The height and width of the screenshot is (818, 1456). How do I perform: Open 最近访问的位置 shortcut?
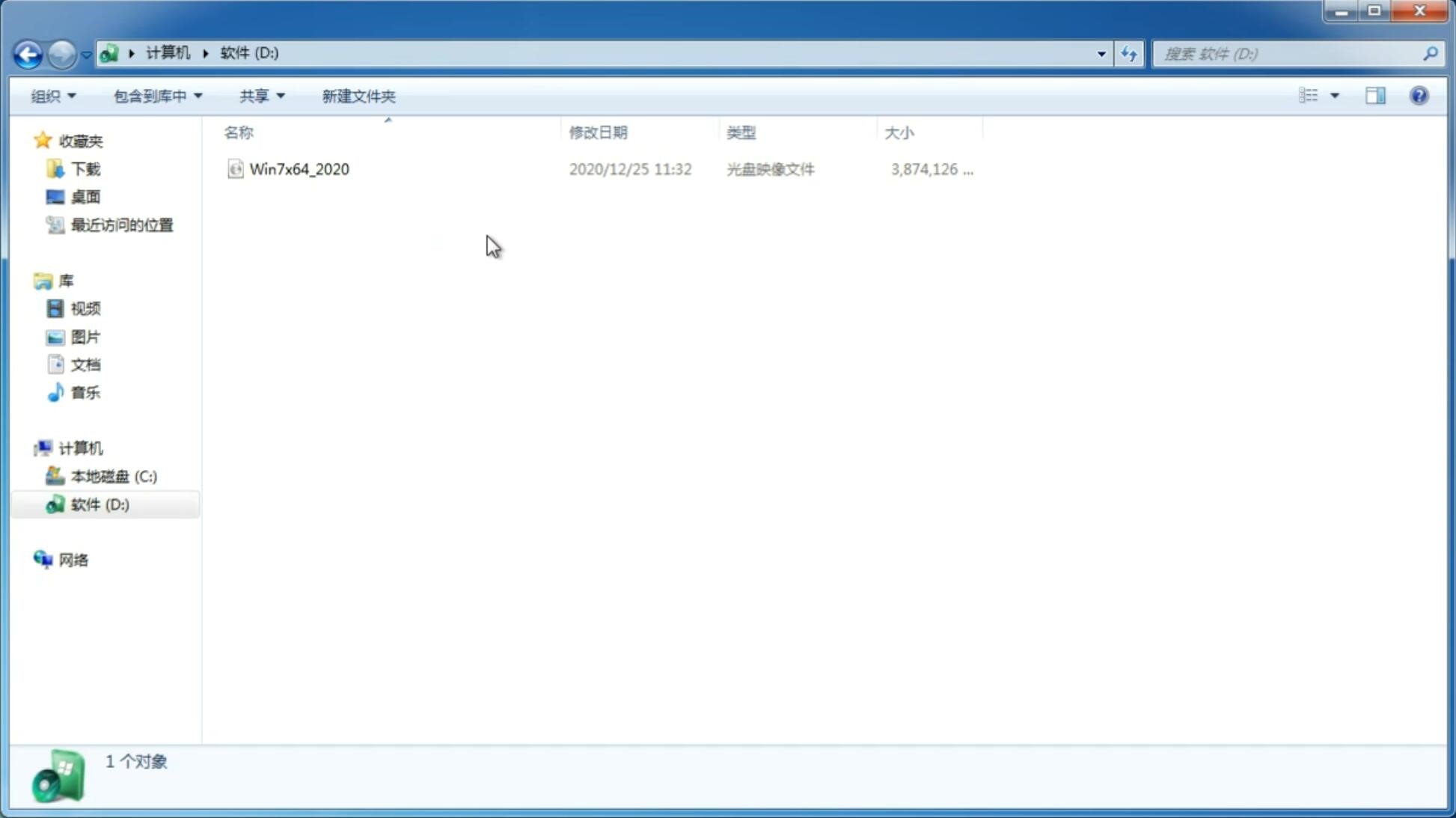coord(121,225)
